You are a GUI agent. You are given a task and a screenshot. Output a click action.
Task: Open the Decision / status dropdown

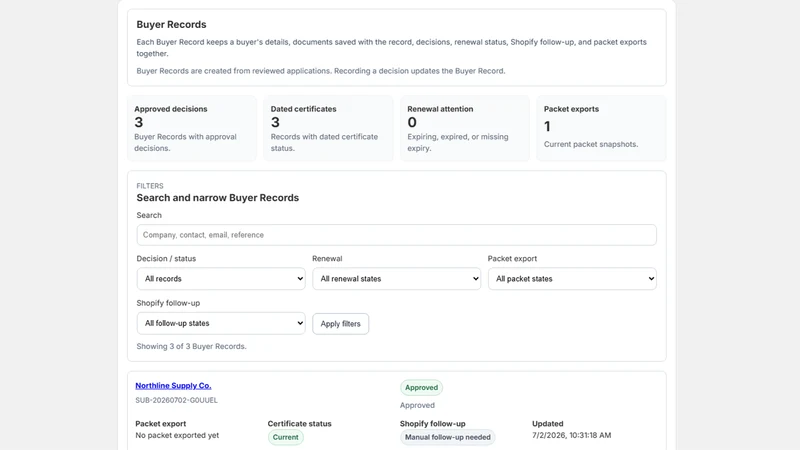click(221, 279)
